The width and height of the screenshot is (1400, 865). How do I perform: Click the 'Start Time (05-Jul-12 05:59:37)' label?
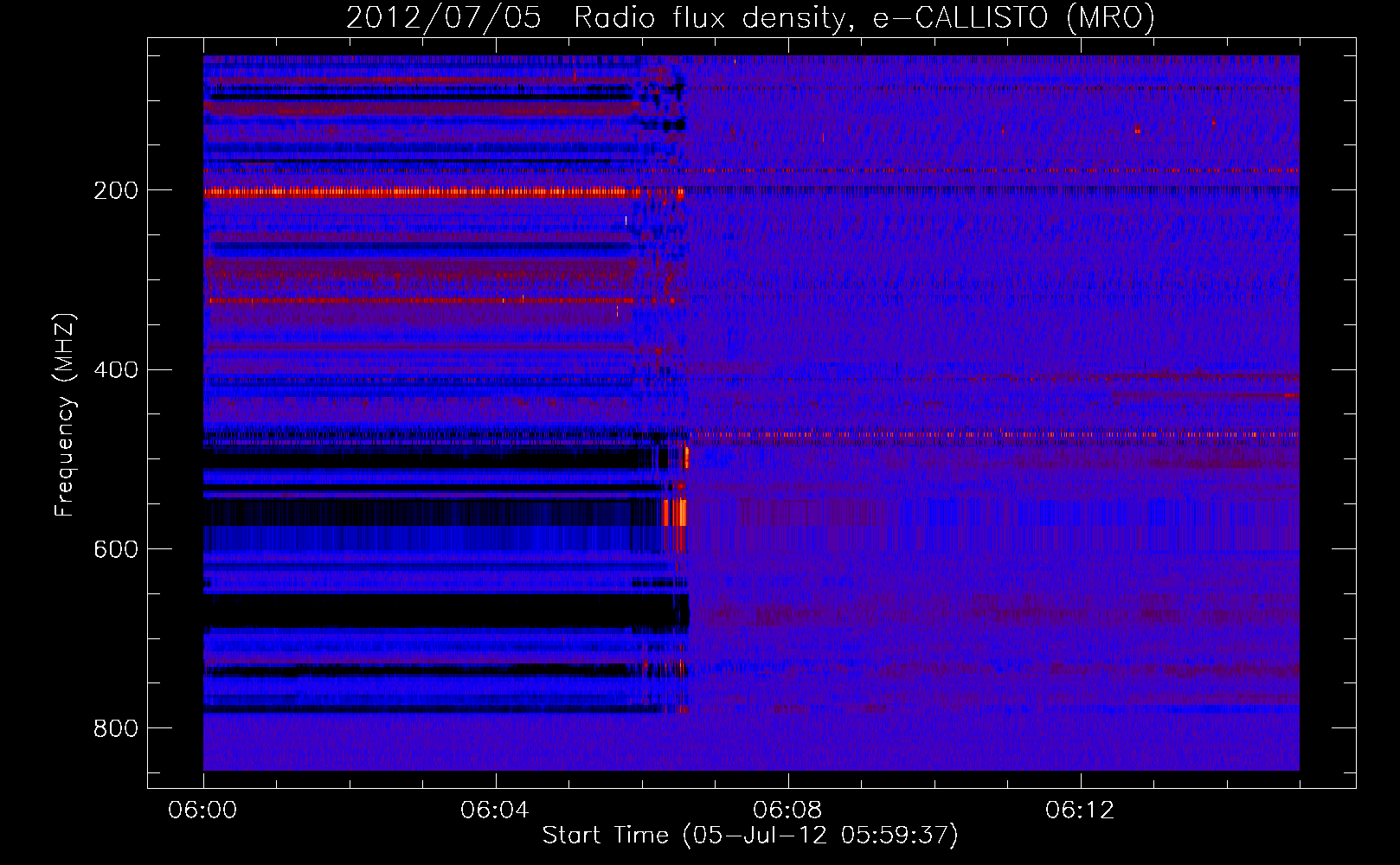click(750, 836)
